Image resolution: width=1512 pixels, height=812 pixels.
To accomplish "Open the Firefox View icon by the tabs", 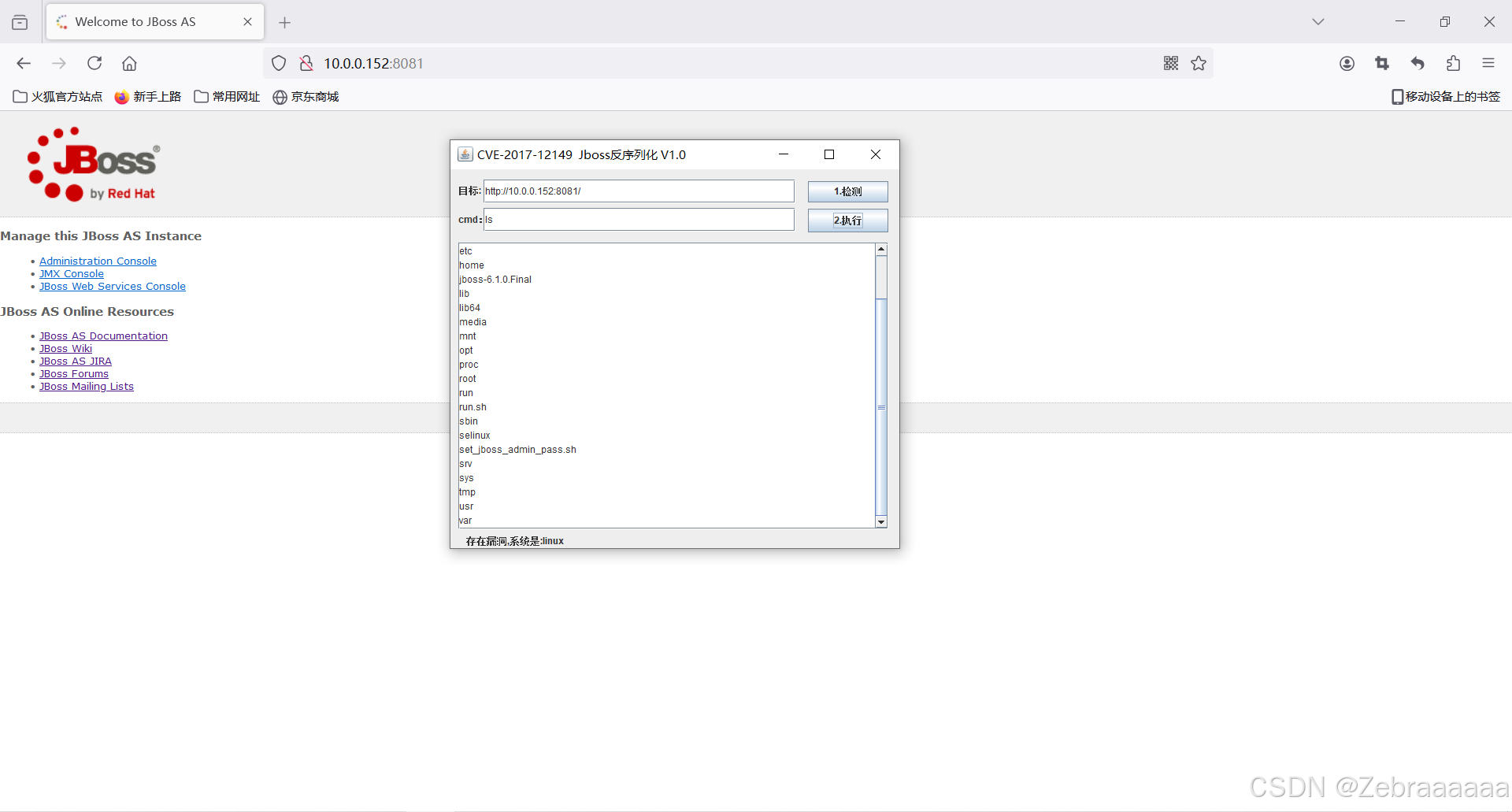I will coord(20,22).
